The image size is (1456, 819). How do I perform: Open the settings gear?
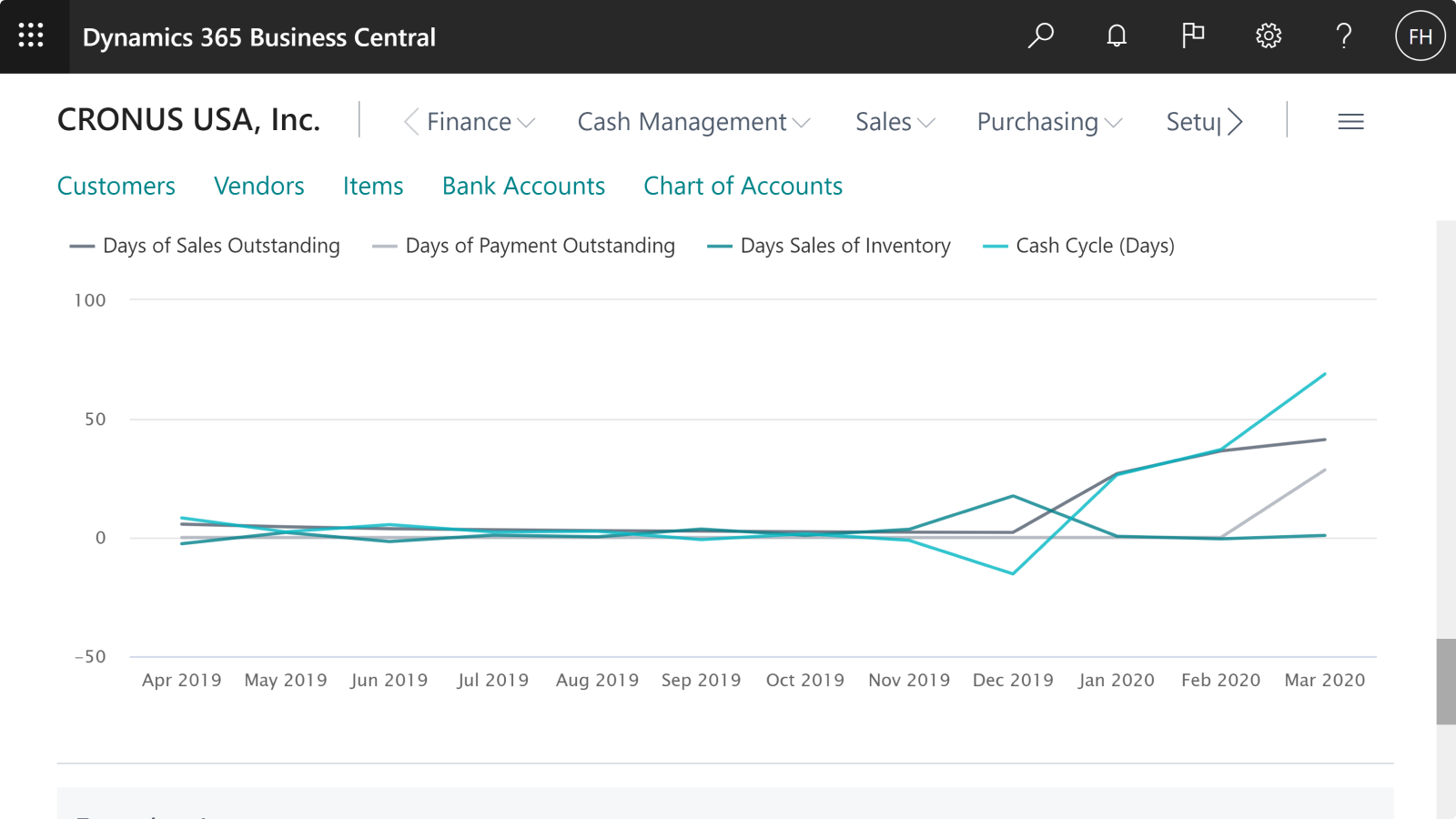pos(1268,36)
